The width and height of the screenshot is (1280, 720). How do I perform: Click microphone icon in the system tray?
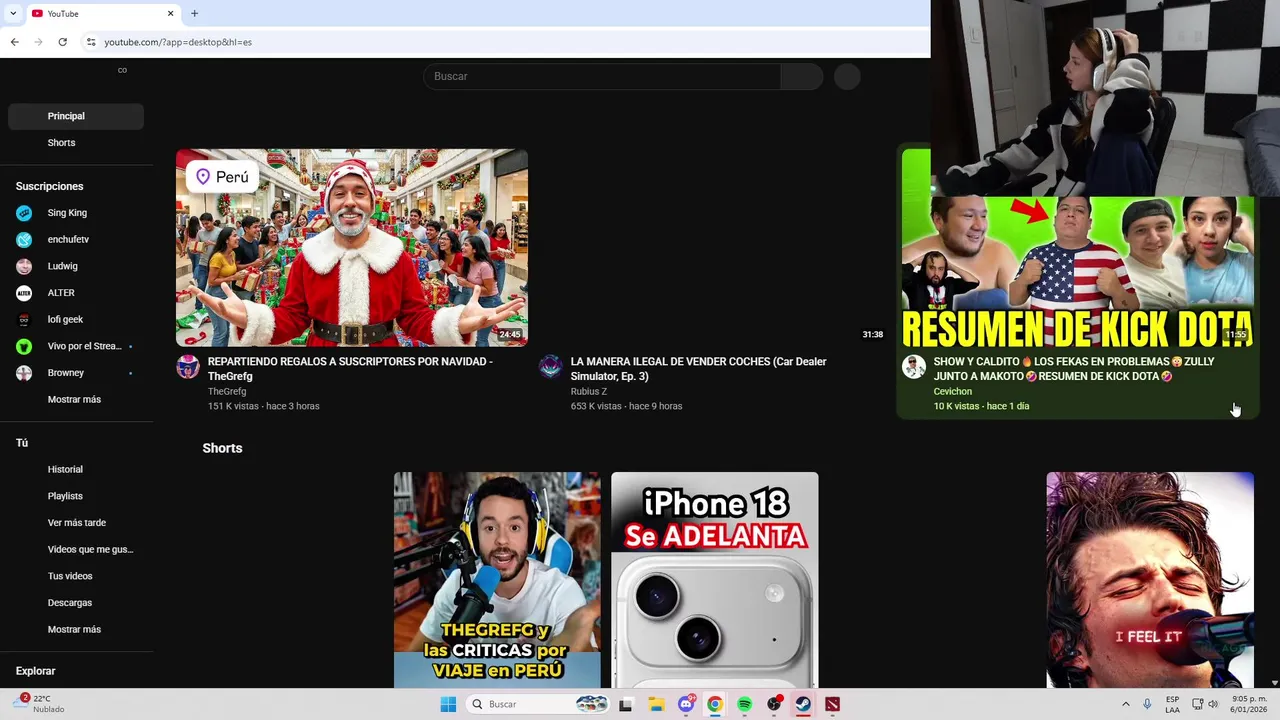pos(1147,704)
